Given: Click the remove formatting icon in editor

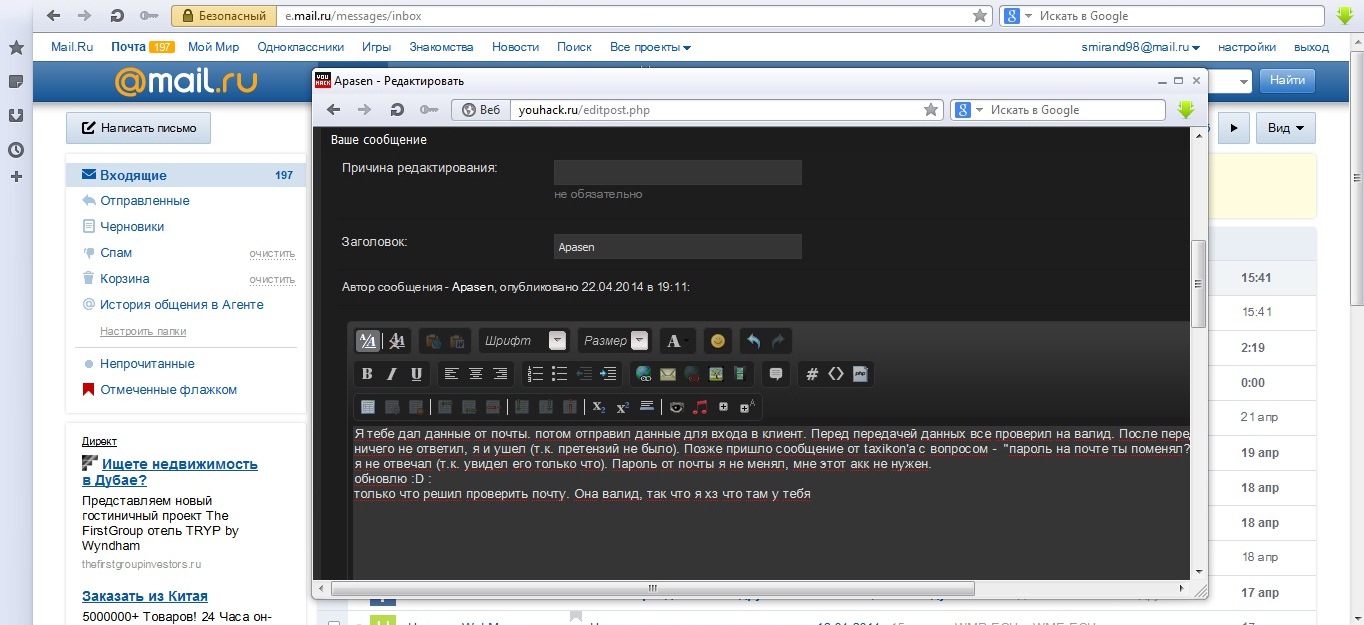Looking at the screenshot, I should [x=396, y=341].
